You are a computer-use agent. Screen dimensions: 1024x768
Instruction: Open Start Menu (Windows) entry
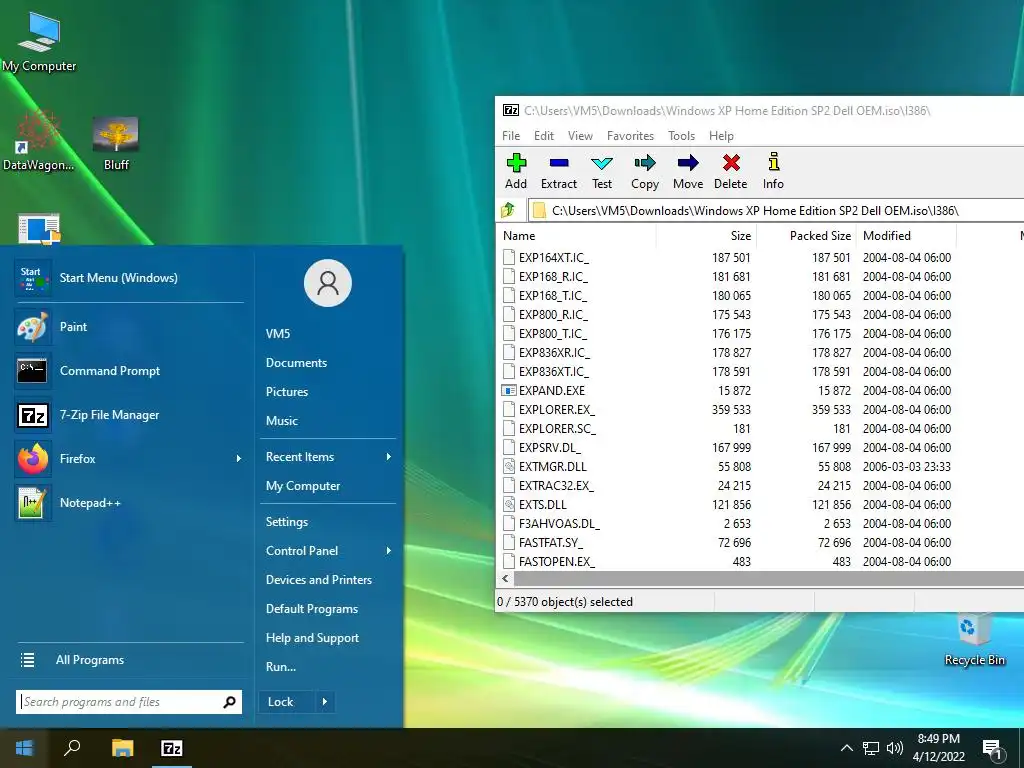point(129,278)
